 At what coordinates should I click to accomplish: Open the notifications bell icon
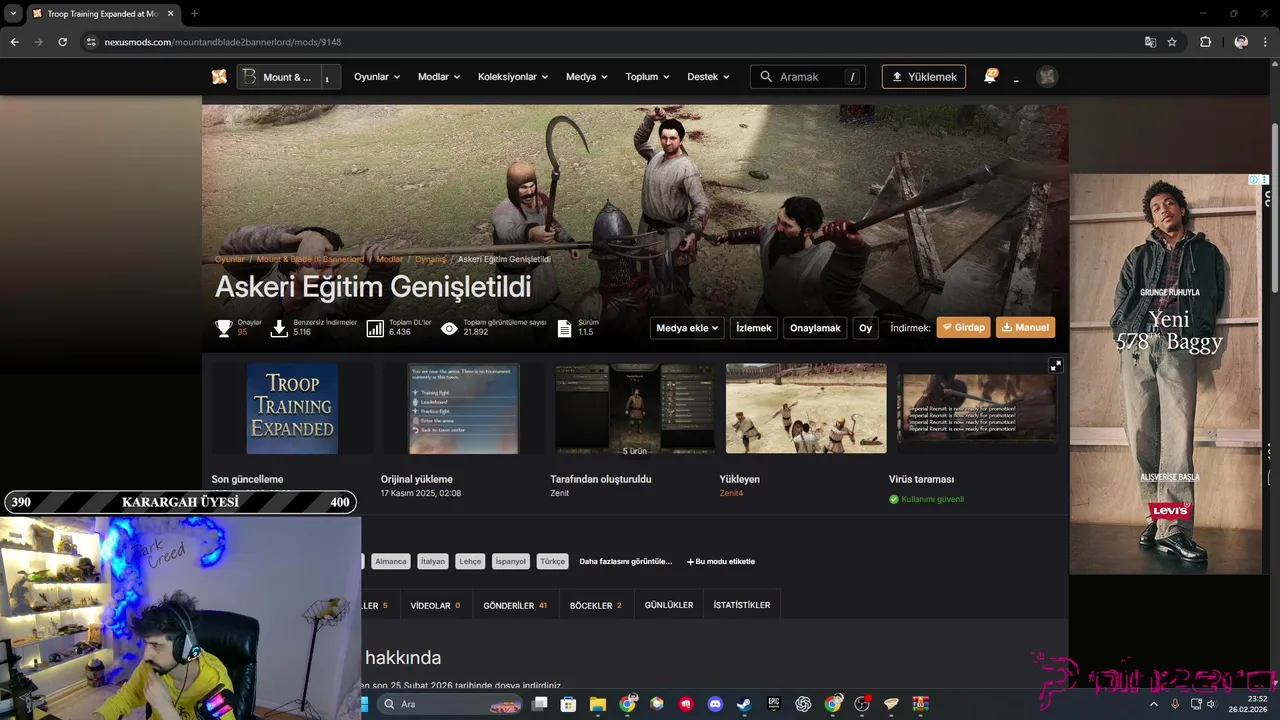[x=990, y=76]
